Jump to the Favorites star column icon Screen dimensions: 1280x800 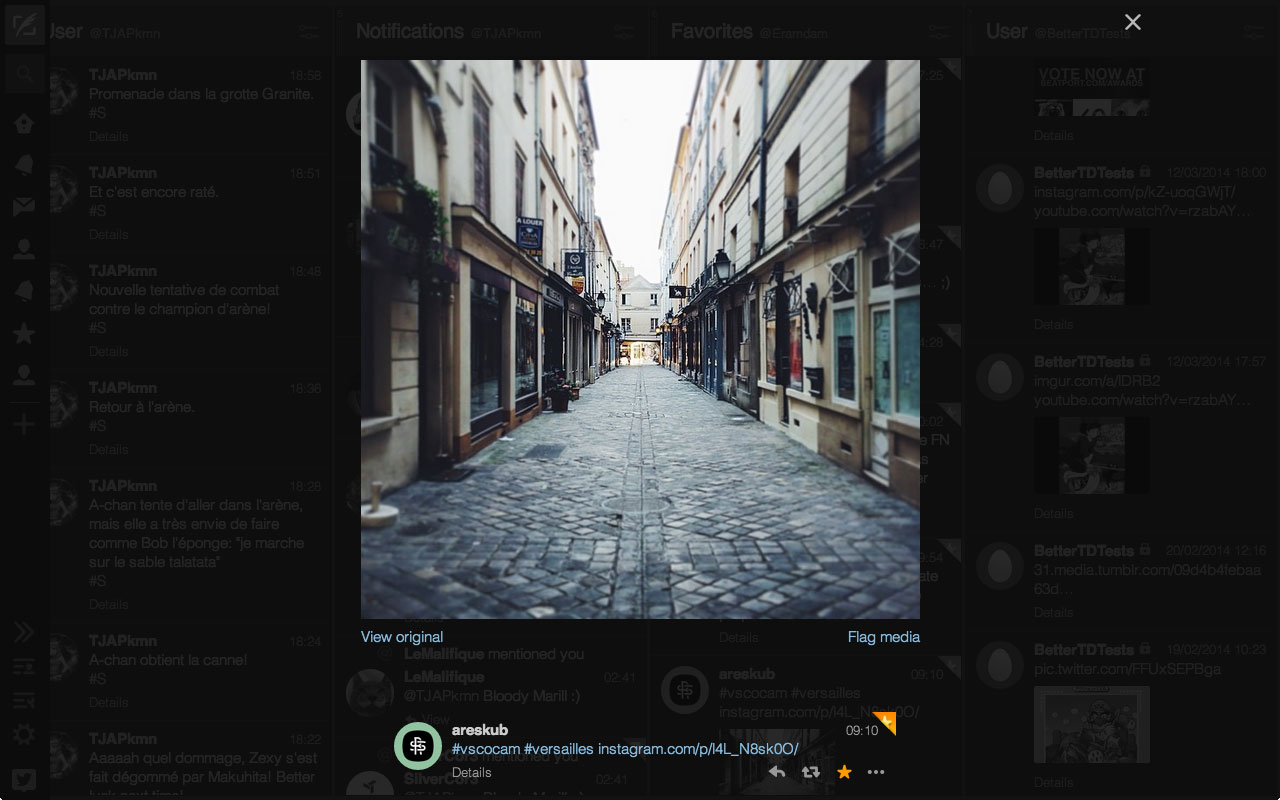[24, 334]
